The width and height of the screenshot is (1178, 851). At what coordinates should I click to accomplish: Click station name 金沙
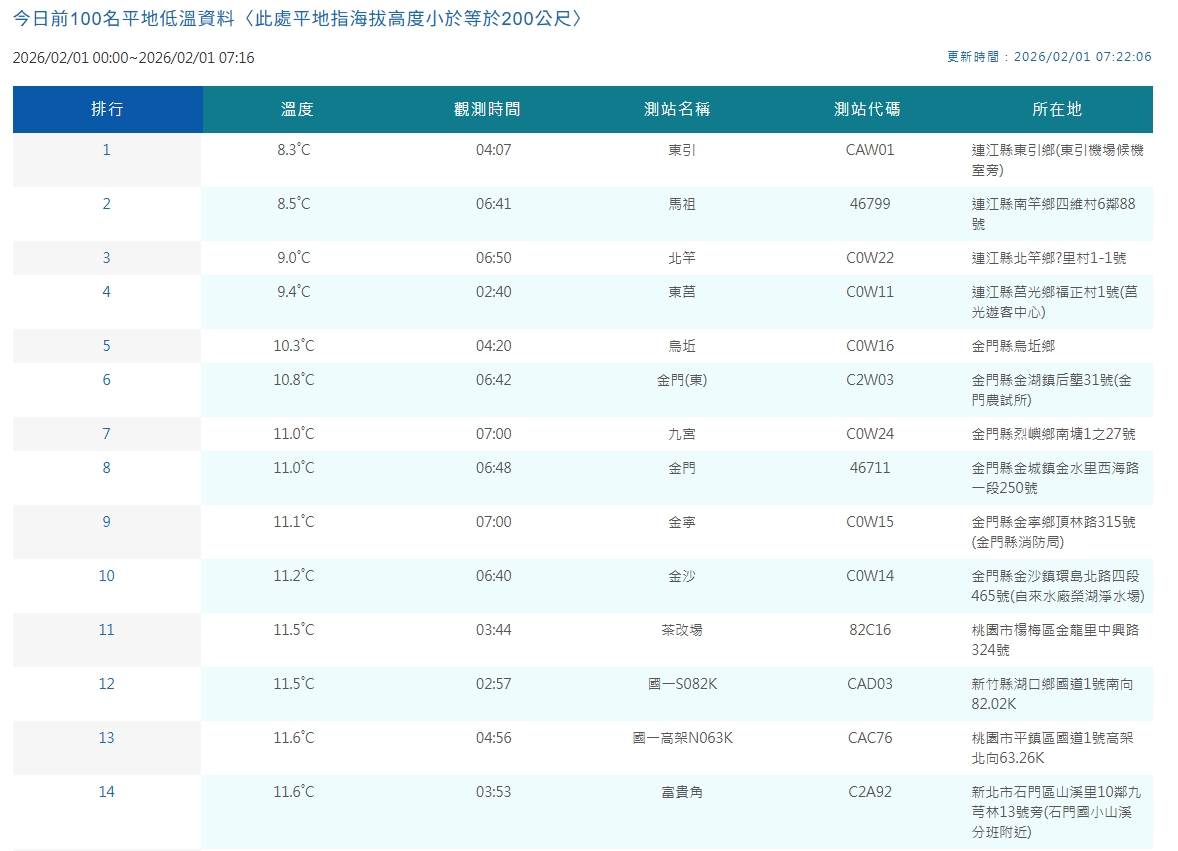682,576
